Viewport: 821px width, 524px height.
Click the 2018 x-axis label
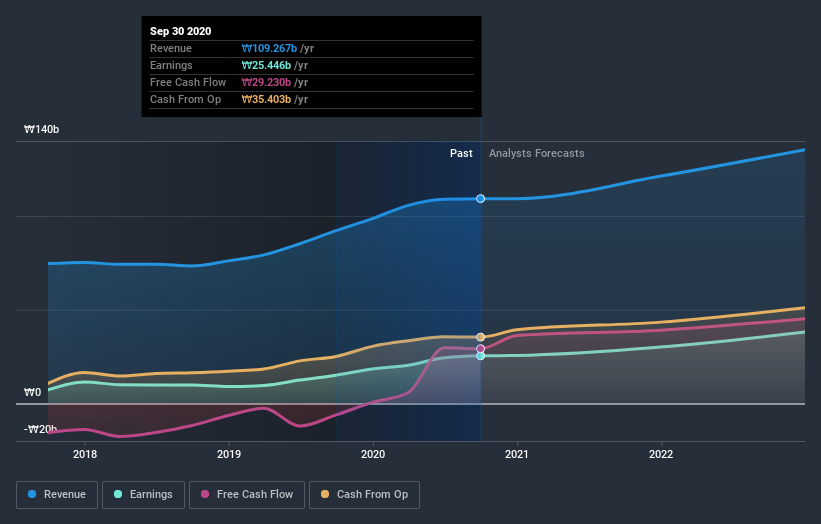coord(85,454)
